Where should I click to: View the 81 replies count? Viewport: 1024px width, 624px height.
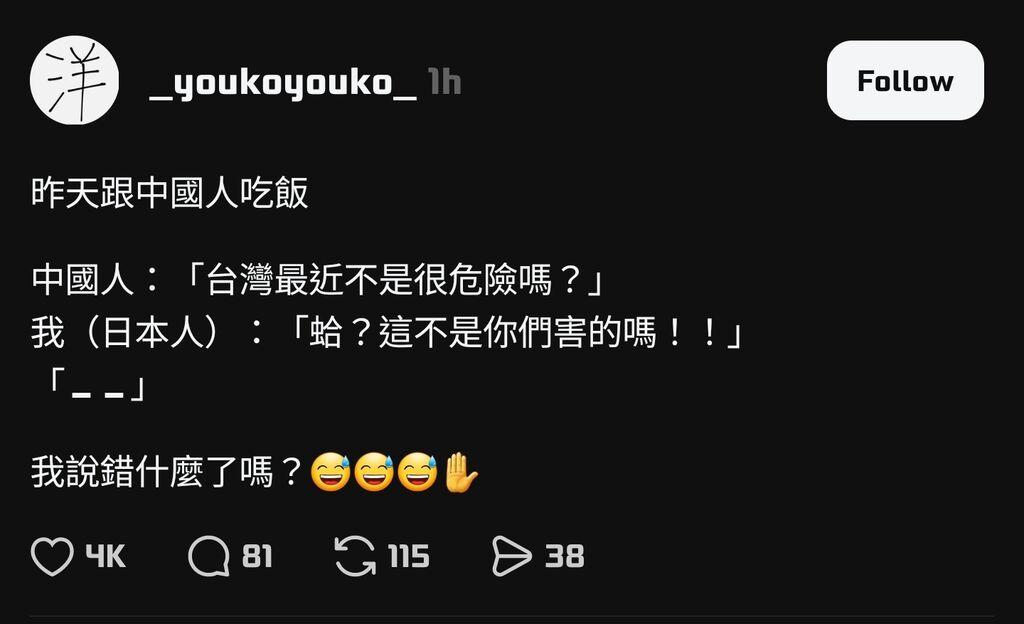click(x=257, y=556)
